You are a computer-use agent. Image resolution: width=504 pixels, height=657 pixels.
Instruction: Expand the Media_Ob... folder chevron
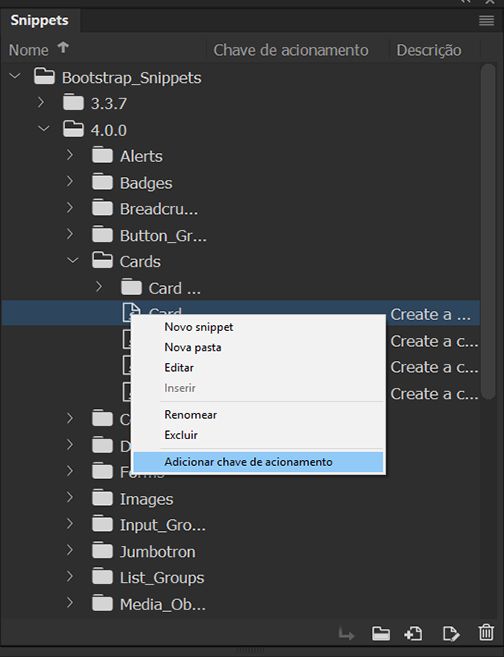pos(70,603)
